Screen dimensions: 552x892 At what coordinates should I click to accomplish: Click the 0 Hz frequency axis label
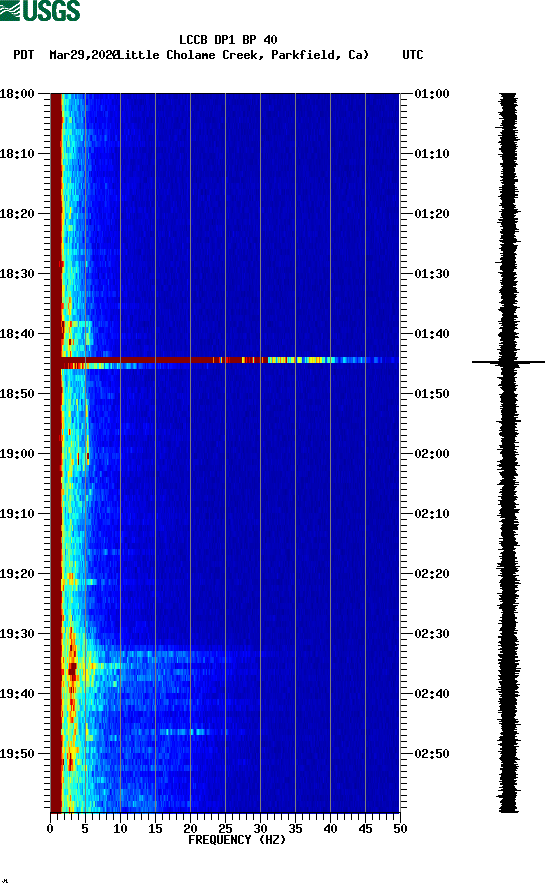[x=50, y=829]
